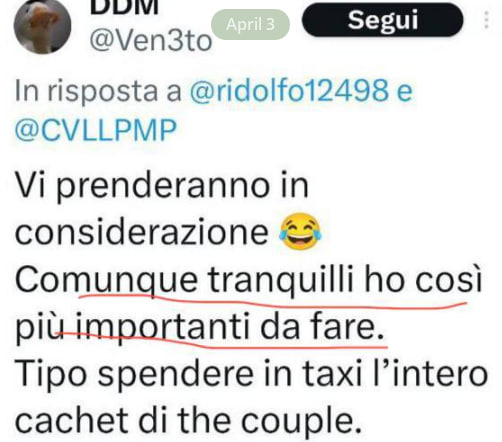Open the DDM profile avatar picture
Screen dimensions: 502x442
click(42, 26)
